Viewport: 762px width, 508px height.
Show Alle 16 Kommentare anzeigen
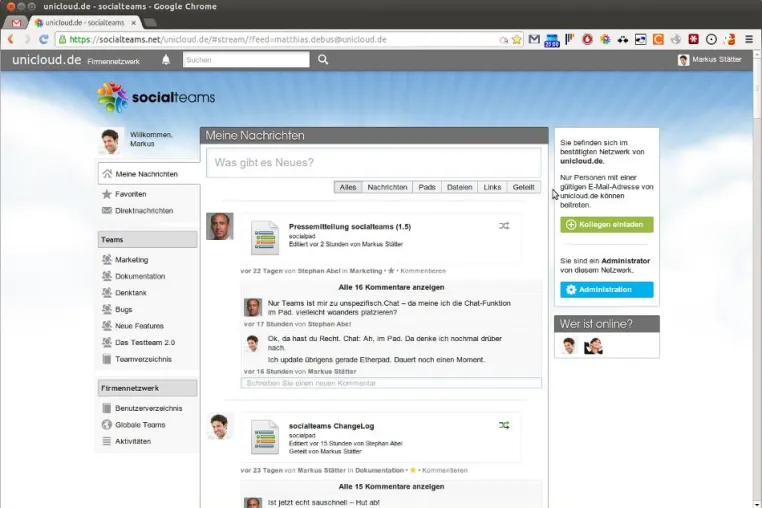(x=391, y=287)
